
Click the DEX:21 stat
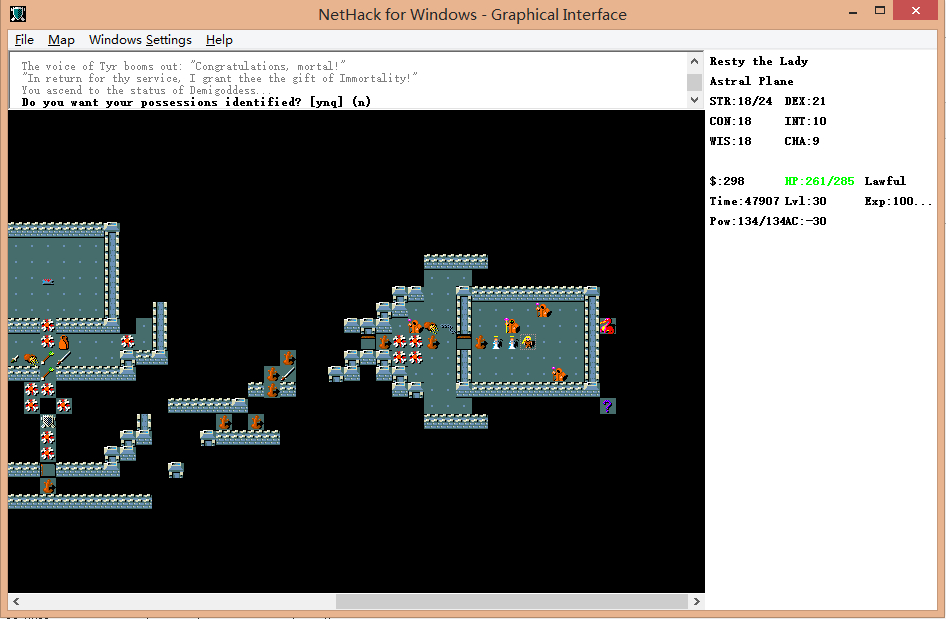805,101
